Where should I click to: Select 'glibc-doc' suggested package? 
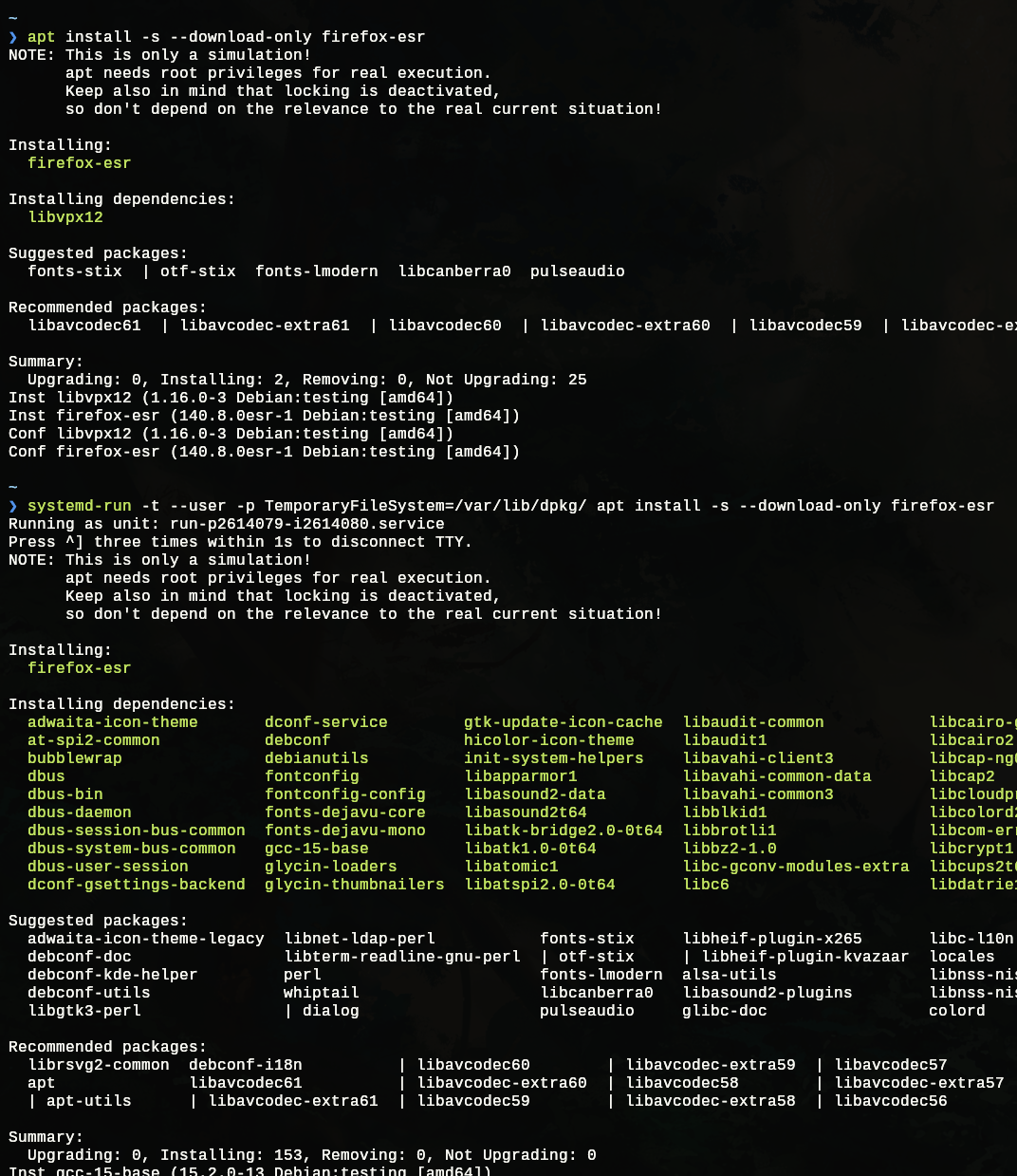pyautogui.click(x=725, y=1011)
